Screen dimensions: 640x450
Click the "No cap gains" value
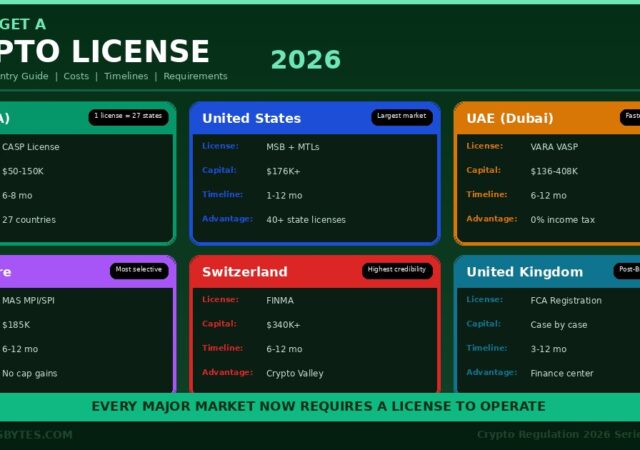(29, 373)
